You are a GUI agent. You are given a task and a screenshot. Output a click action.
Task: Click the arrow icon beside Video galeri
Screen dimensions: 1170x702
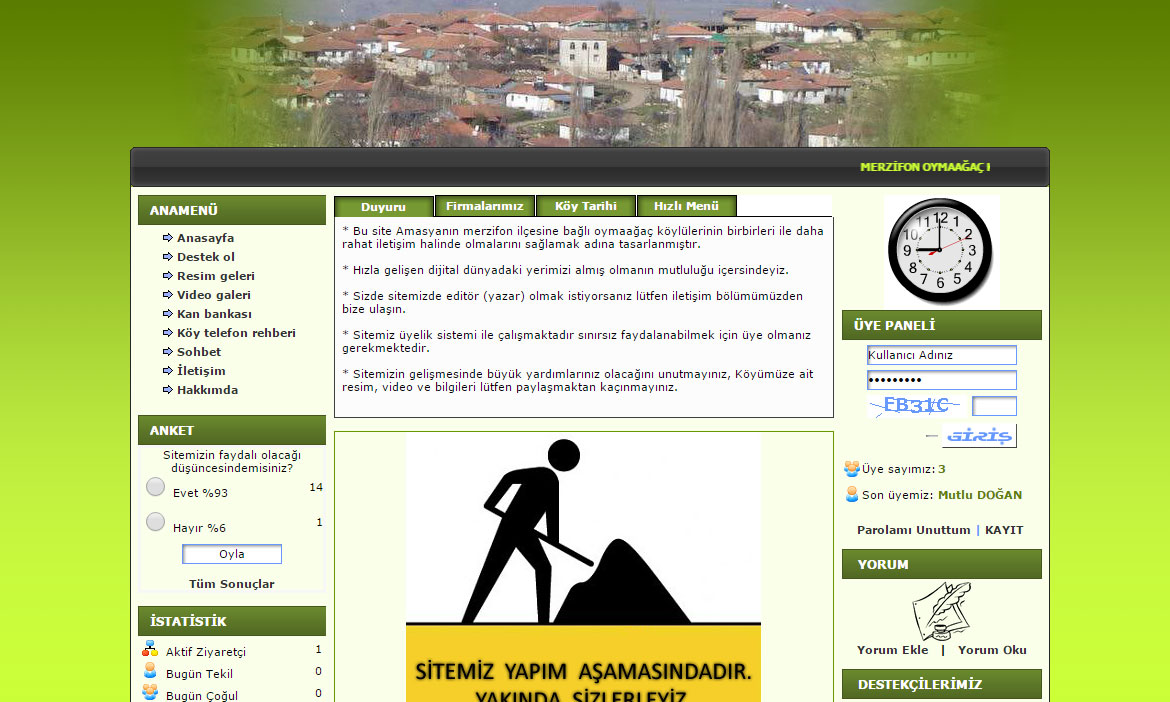[x=168, y=295]
